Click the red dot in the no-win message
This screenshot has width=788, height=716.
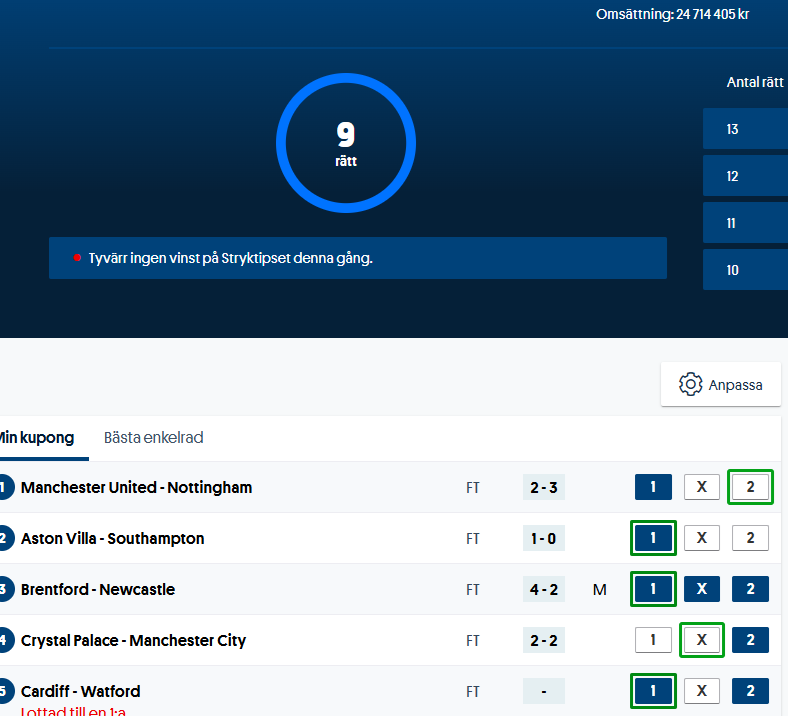click(76, 258)
